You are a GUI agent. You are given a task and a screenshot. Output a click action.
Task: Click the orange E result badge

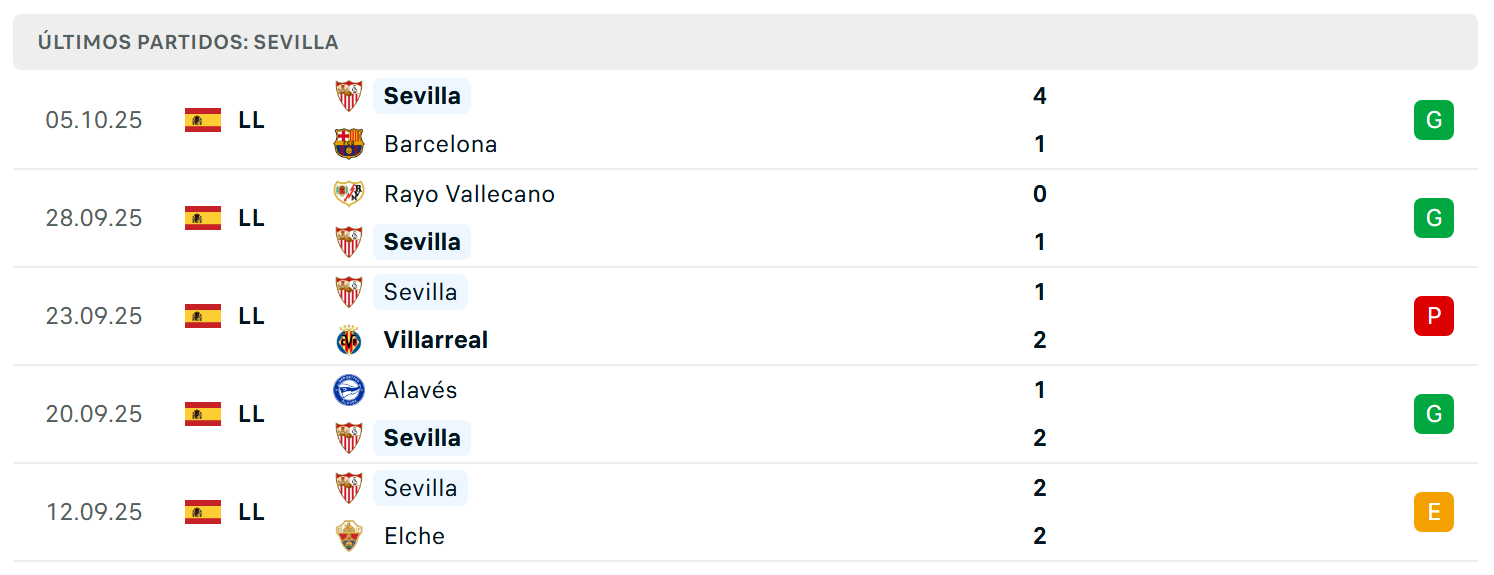tap(1433, 512)
